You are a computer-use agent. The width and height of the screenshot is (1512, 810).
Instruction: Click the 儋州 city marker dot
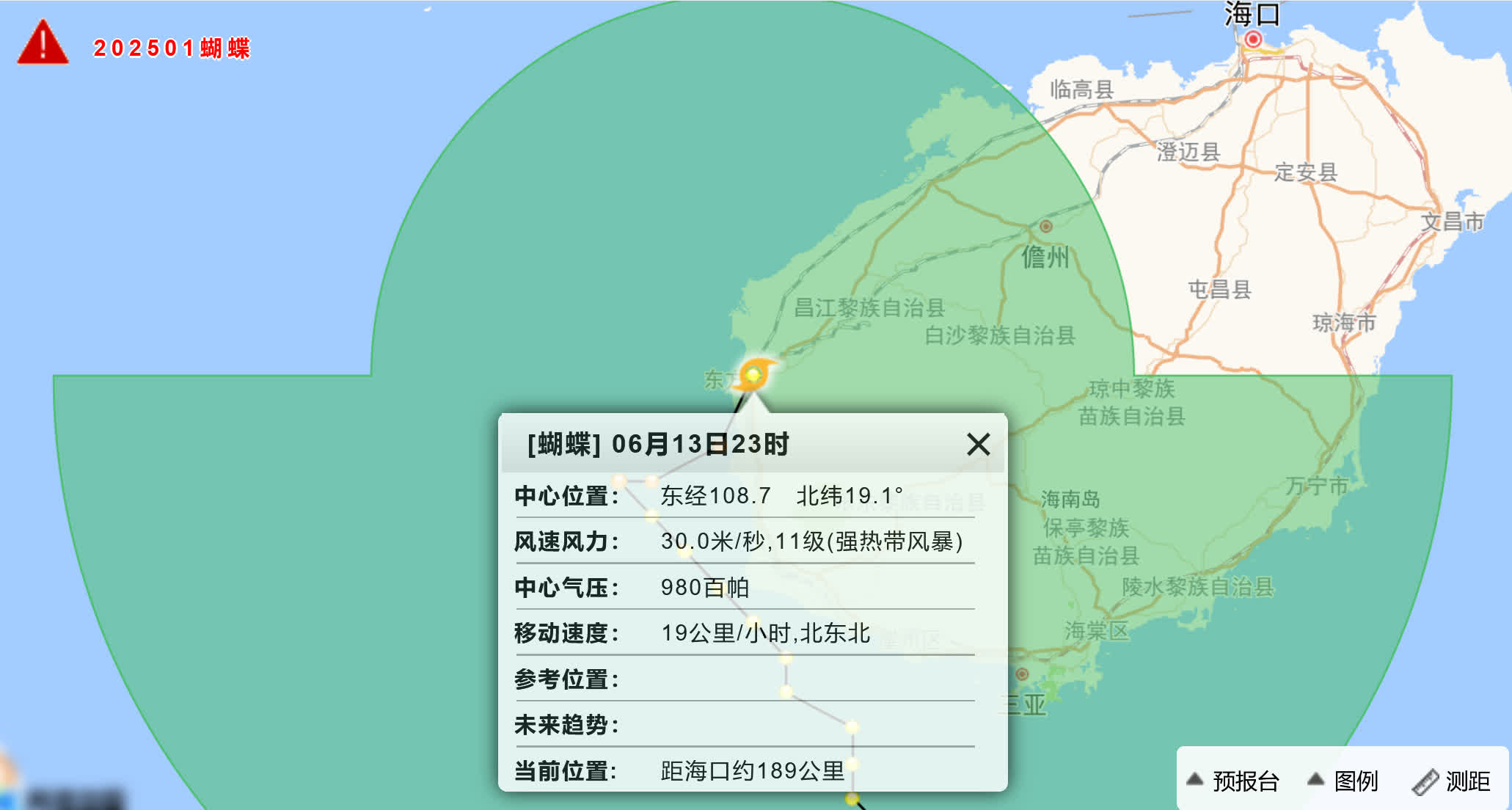[1046, 226]
